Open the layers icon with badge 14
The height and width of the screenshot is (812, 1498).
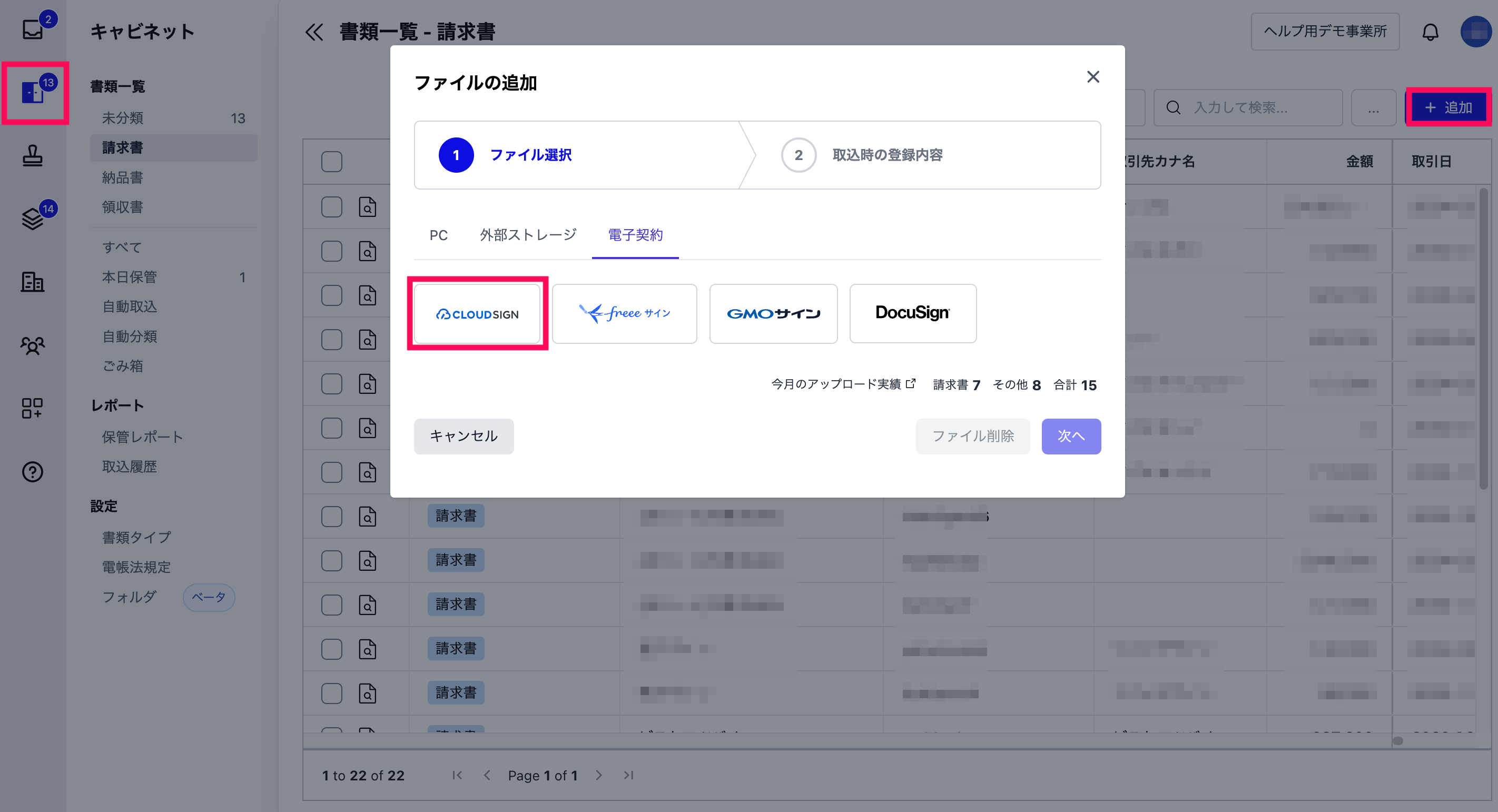pos(33,218)
